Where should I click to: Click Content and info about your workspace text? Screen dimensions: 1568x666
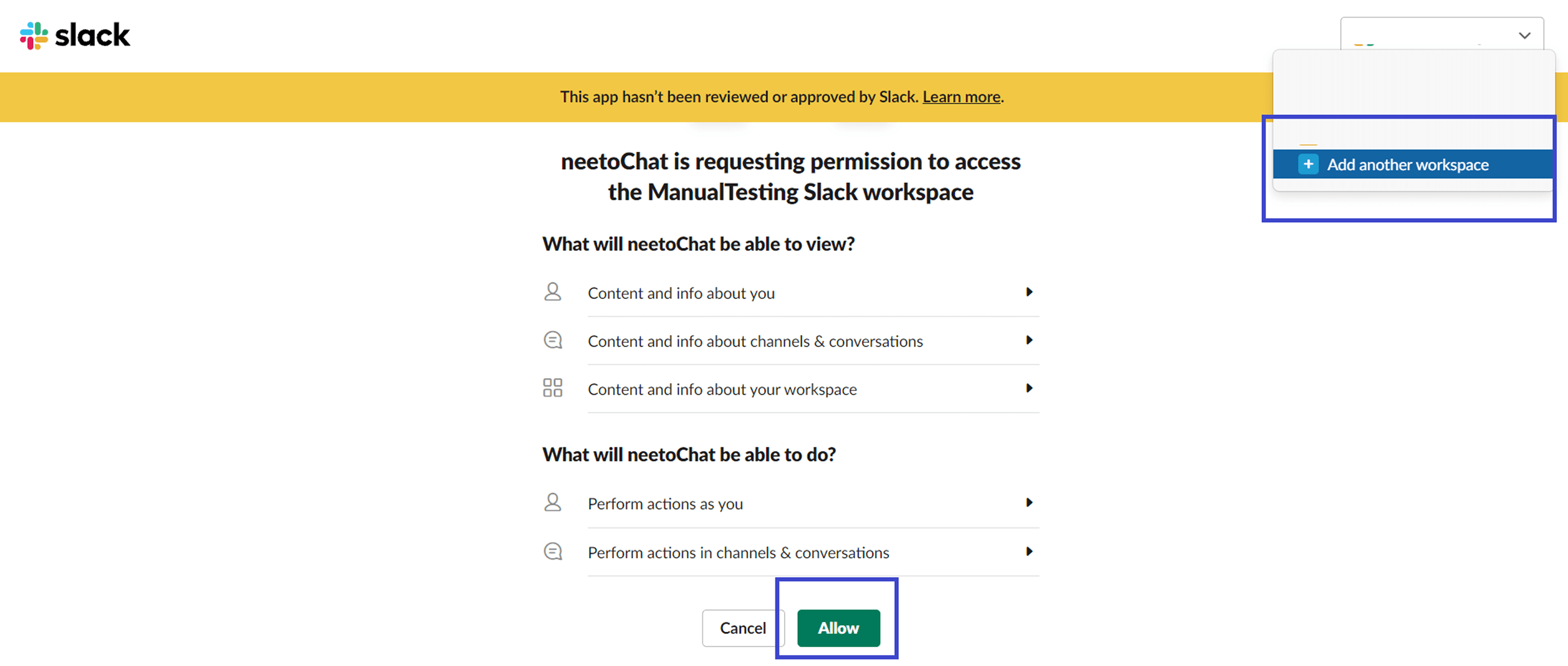(722, 390)
